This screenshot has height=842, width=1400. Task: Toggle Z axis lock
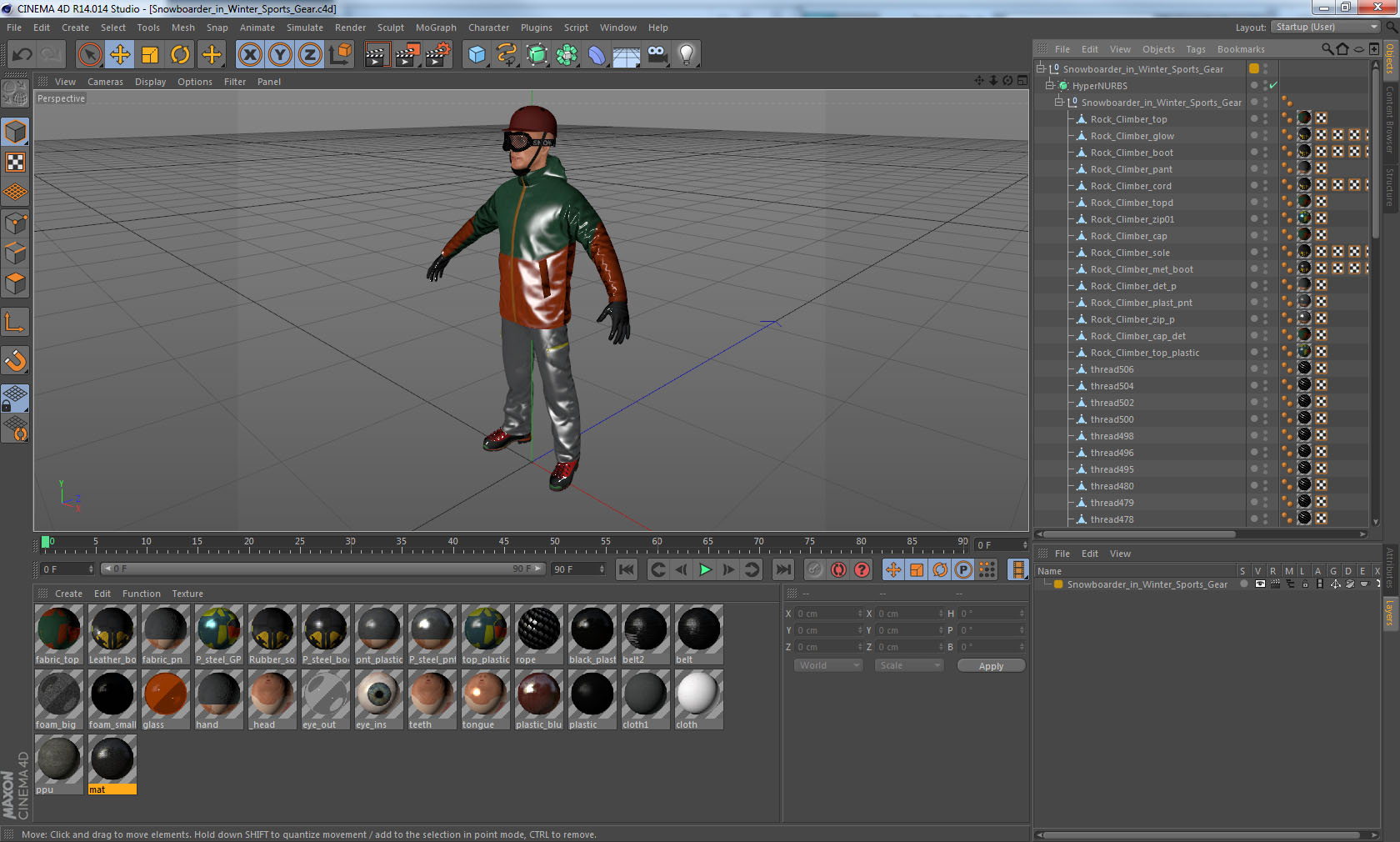pyautogui.click(x=310, y=55)
